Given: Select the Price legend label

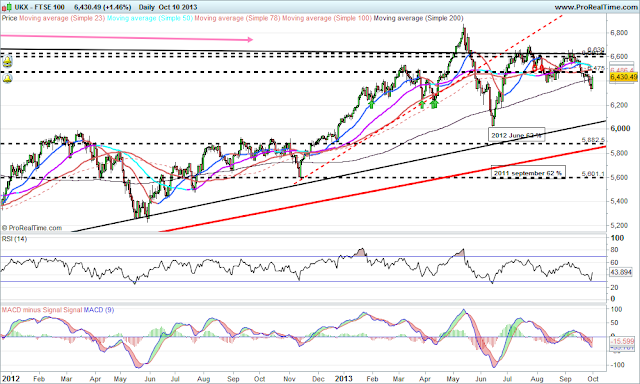Looking at the screenshot, I should click(x=9, y=18).
